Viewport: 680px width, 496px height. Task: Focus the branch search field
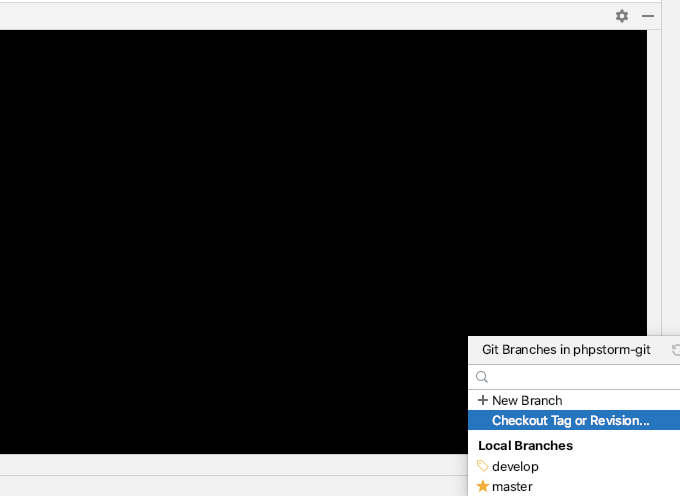click(x=574, y=377)
